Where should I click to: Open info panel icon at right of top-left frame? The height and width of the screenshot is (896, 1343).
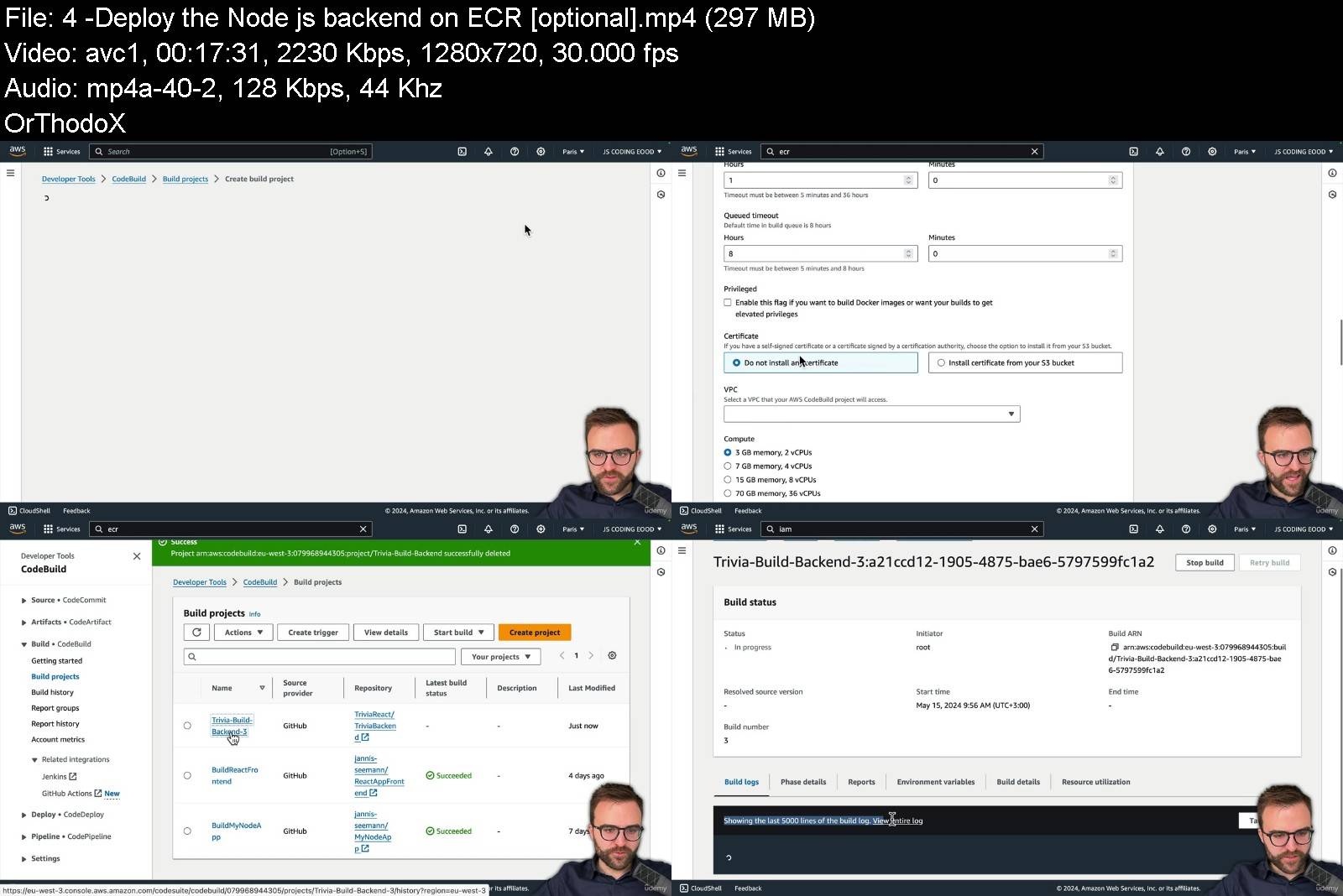tap(661, 173)
